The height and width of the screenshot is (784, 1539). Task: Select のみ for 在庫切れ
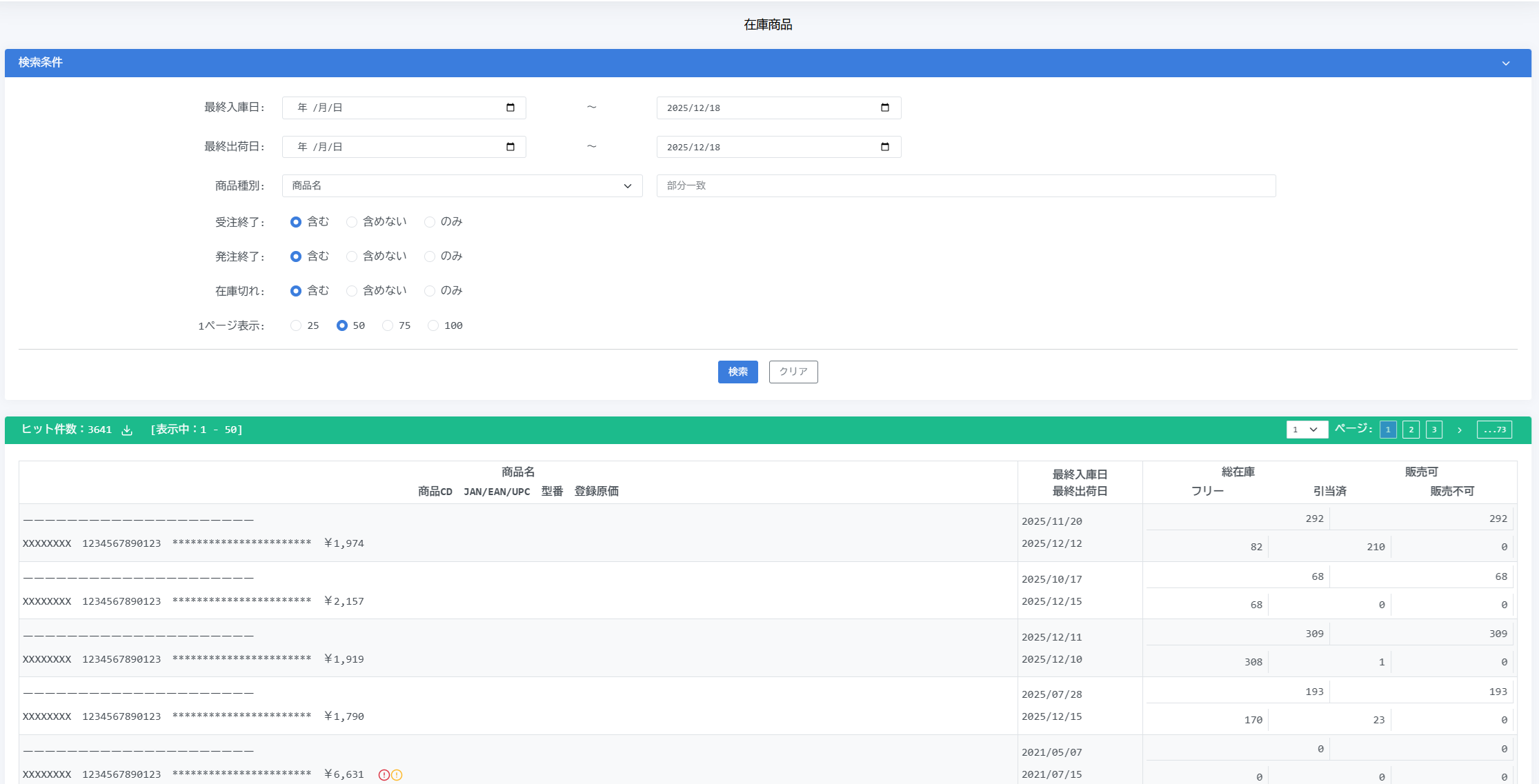tap(430, 291)
